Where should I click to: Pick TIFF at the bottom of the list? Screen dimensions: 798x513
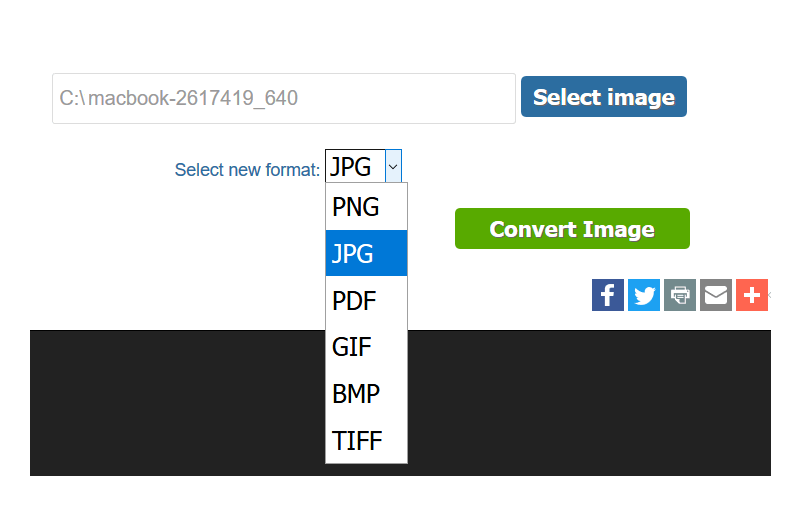pyautogui.click(x=366, y=440)
